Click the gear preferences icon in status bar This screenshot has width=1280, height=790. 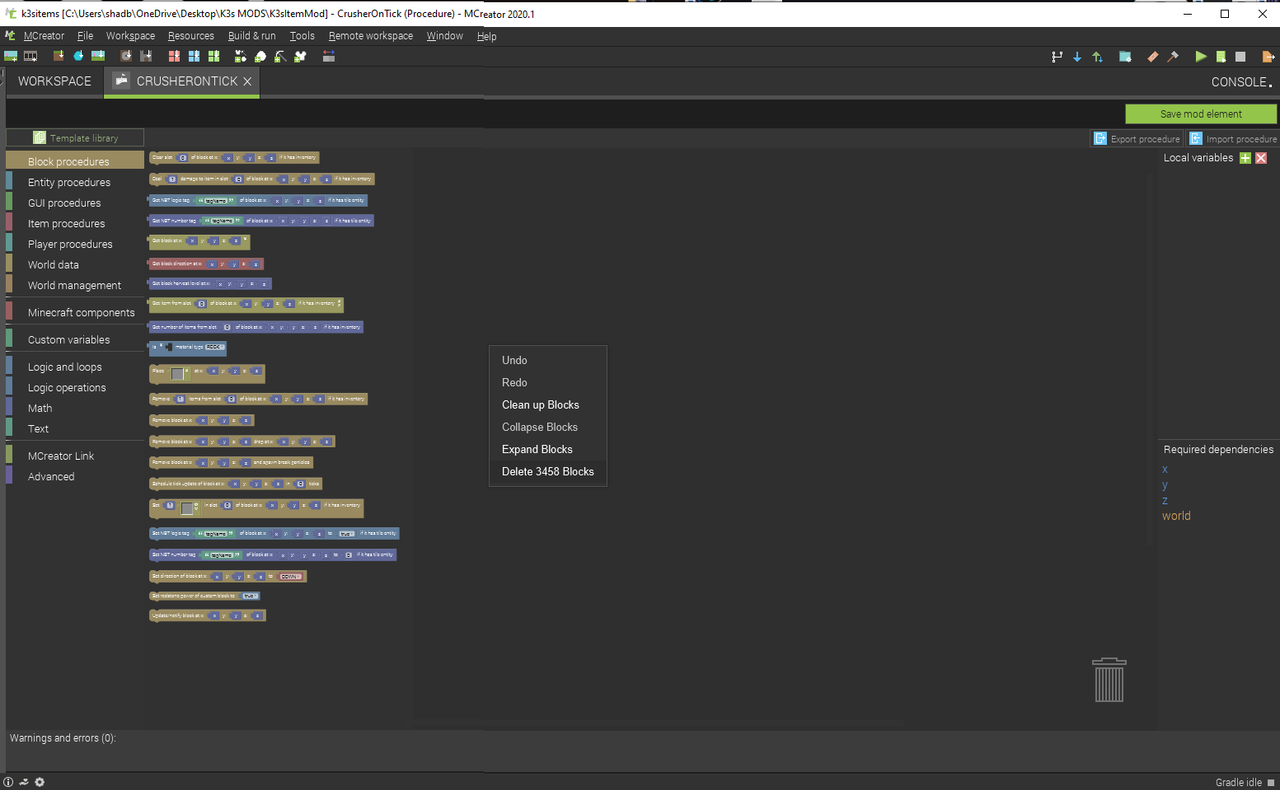coord(39,782)
